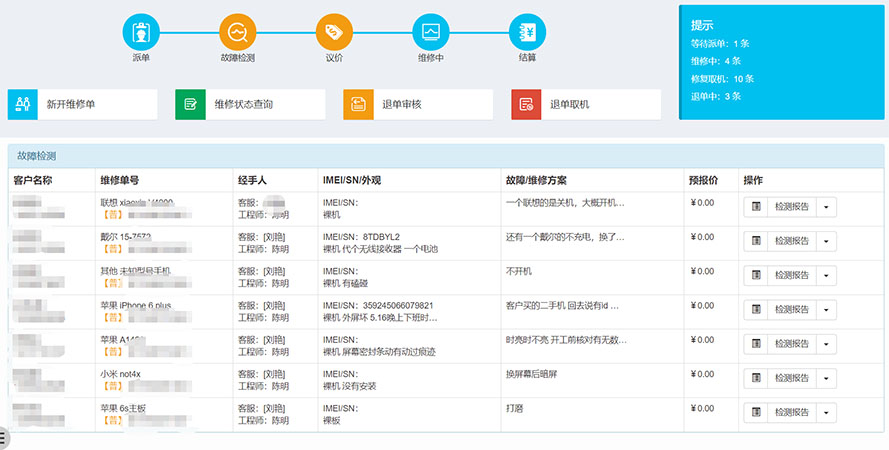Click the serial 8TDBYL2 text
The image size is (889, 450).
pyautogui.click(x=380, y=237)
